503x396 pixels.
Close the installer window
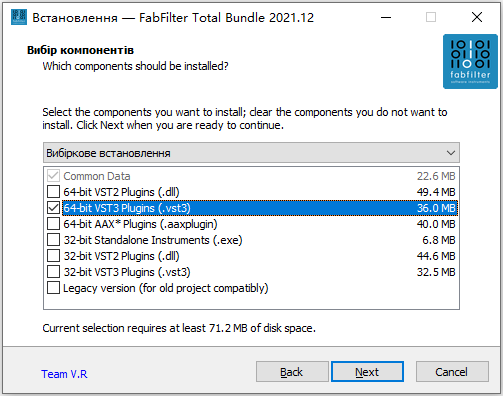click(x=477, y=17)
